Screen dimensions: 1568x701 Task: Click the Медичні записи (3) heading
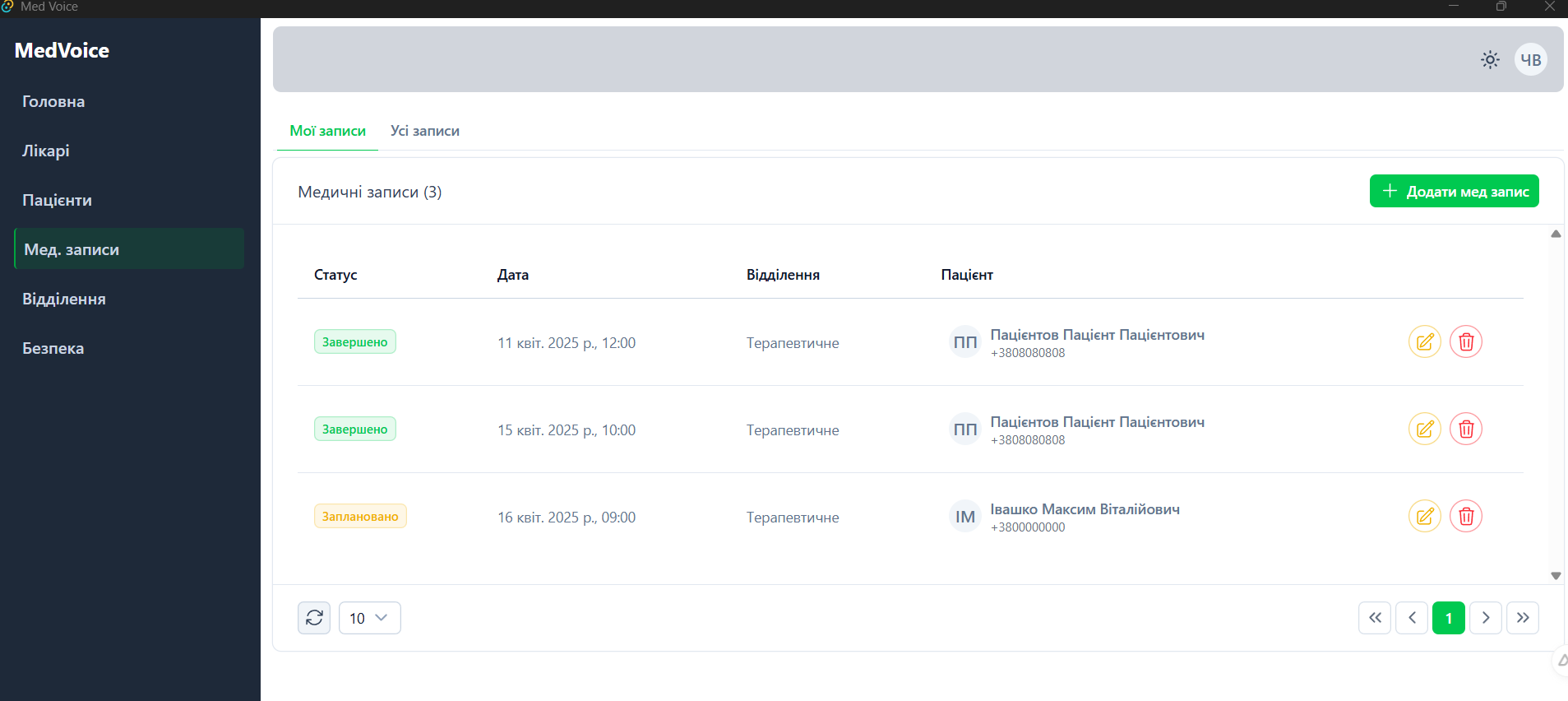click(x=370, y=192)
